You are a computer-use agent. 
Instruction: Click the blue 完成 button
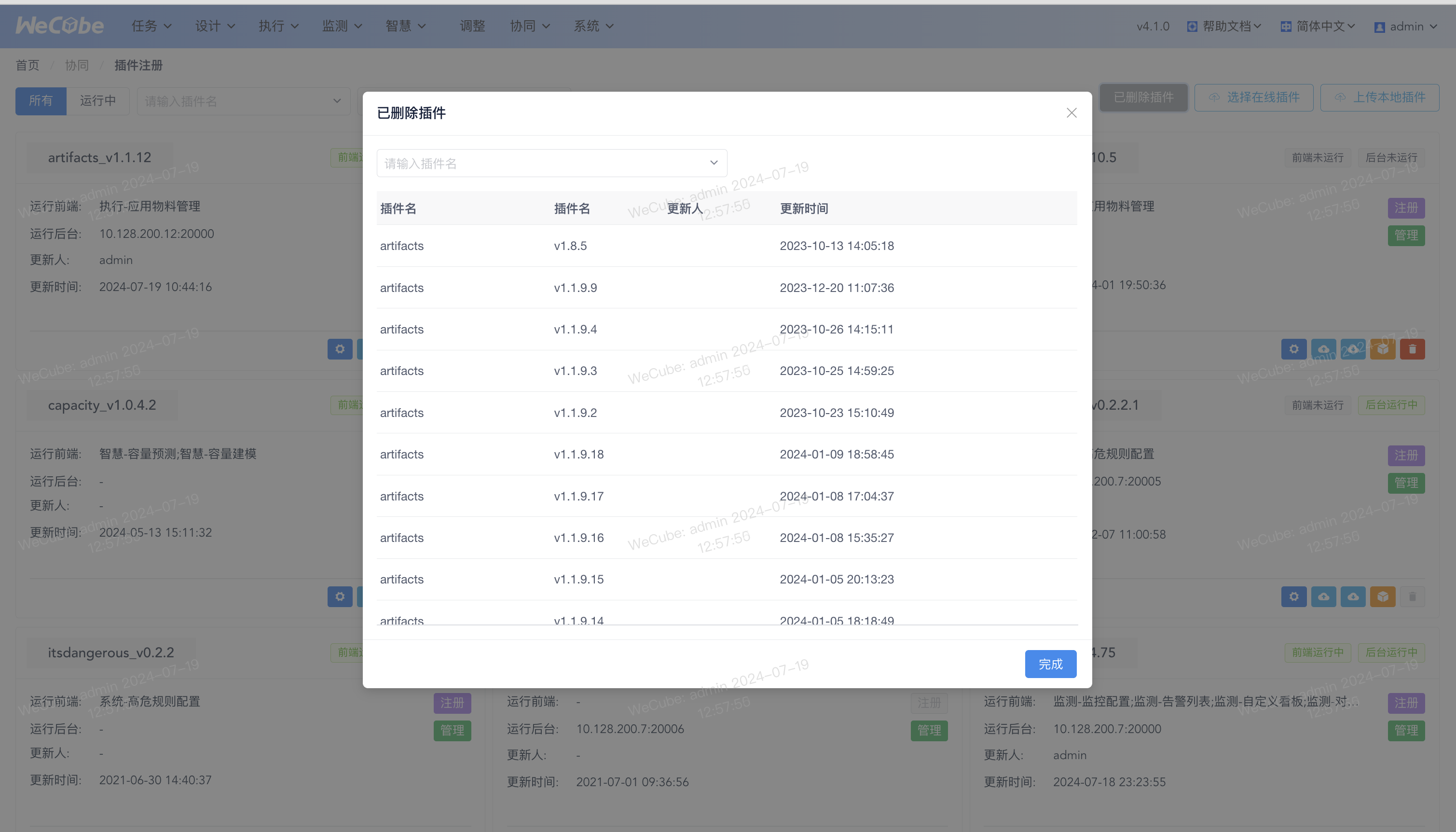[1050, 664]
